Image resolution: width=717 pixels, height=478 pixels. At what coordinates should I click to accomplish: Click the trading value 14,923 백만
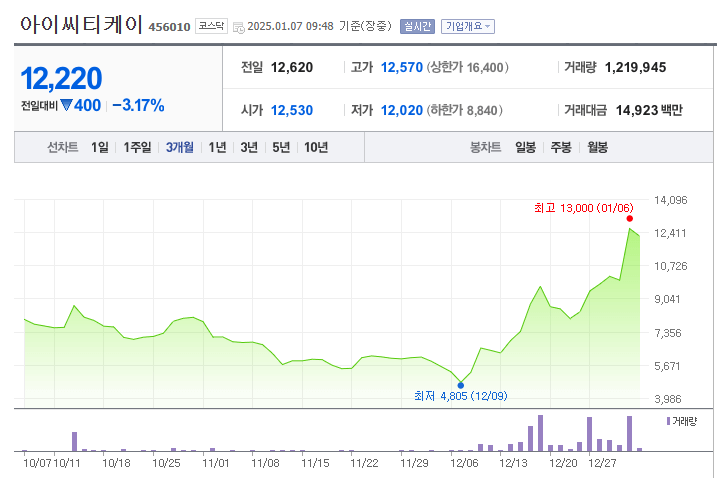649,110
